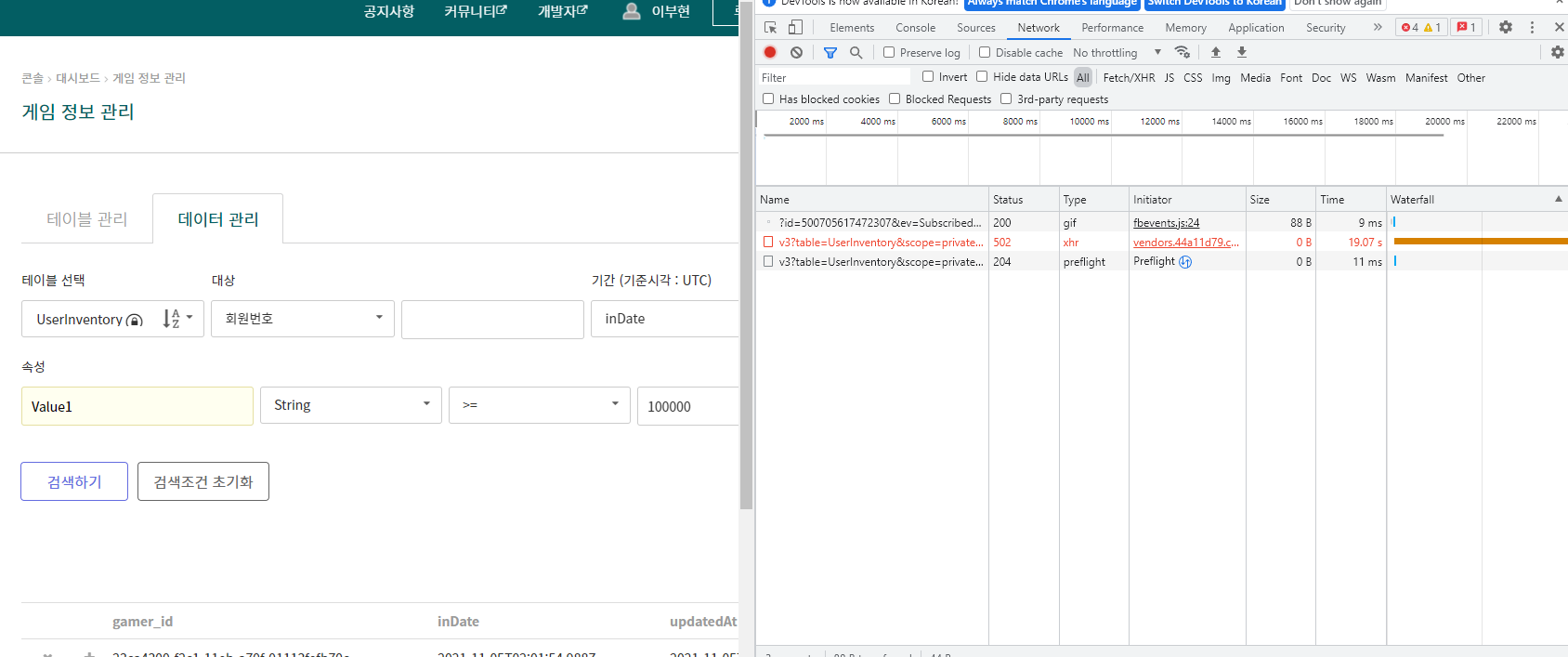This screenshot has height=657, width=1568.
Task: Open the 공지사항 navigation link
Action: tap(389, 11)
